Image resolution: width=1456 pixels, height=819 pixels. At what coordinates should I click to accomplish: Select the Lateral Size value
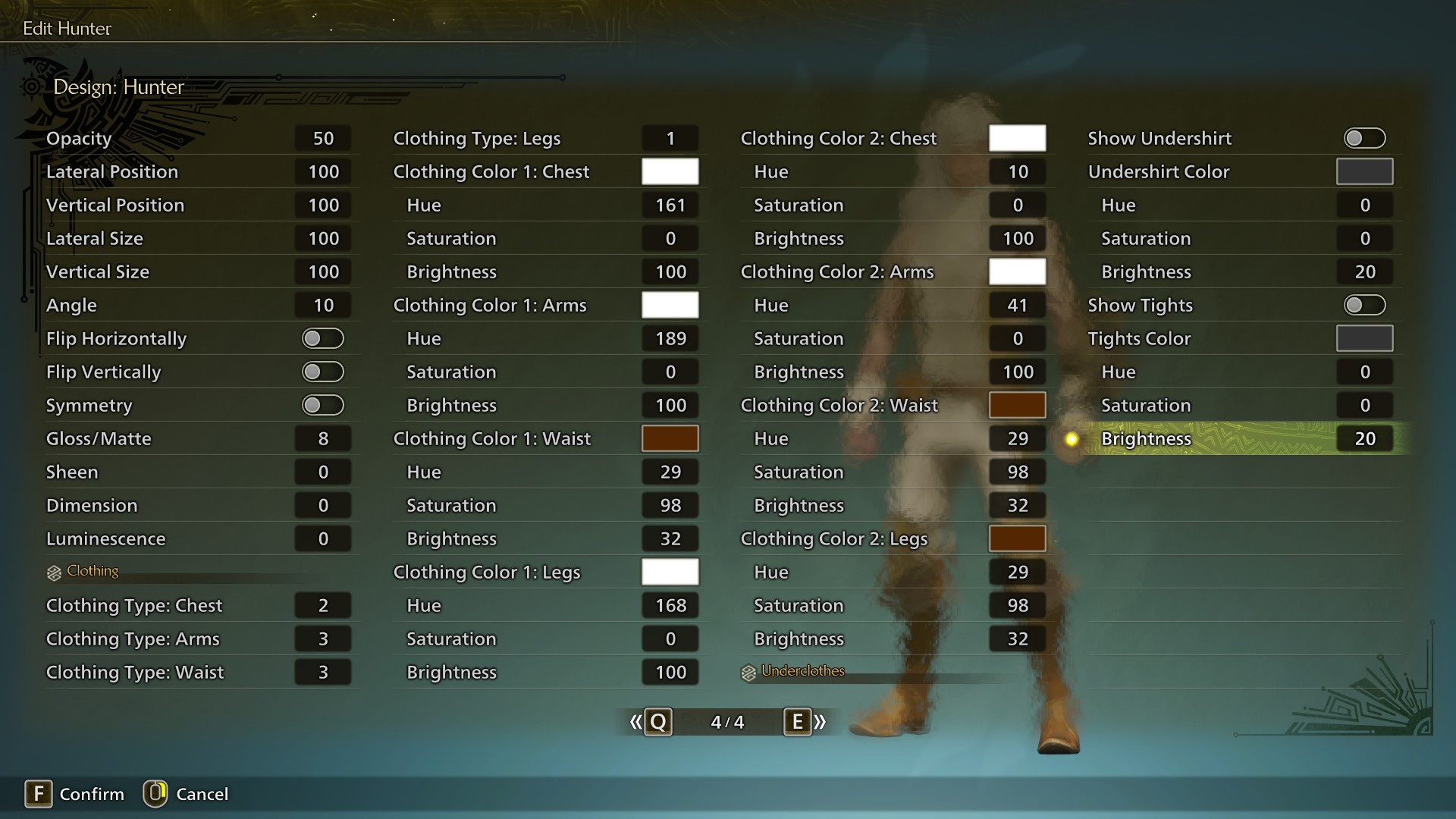[x=323, y=238]
